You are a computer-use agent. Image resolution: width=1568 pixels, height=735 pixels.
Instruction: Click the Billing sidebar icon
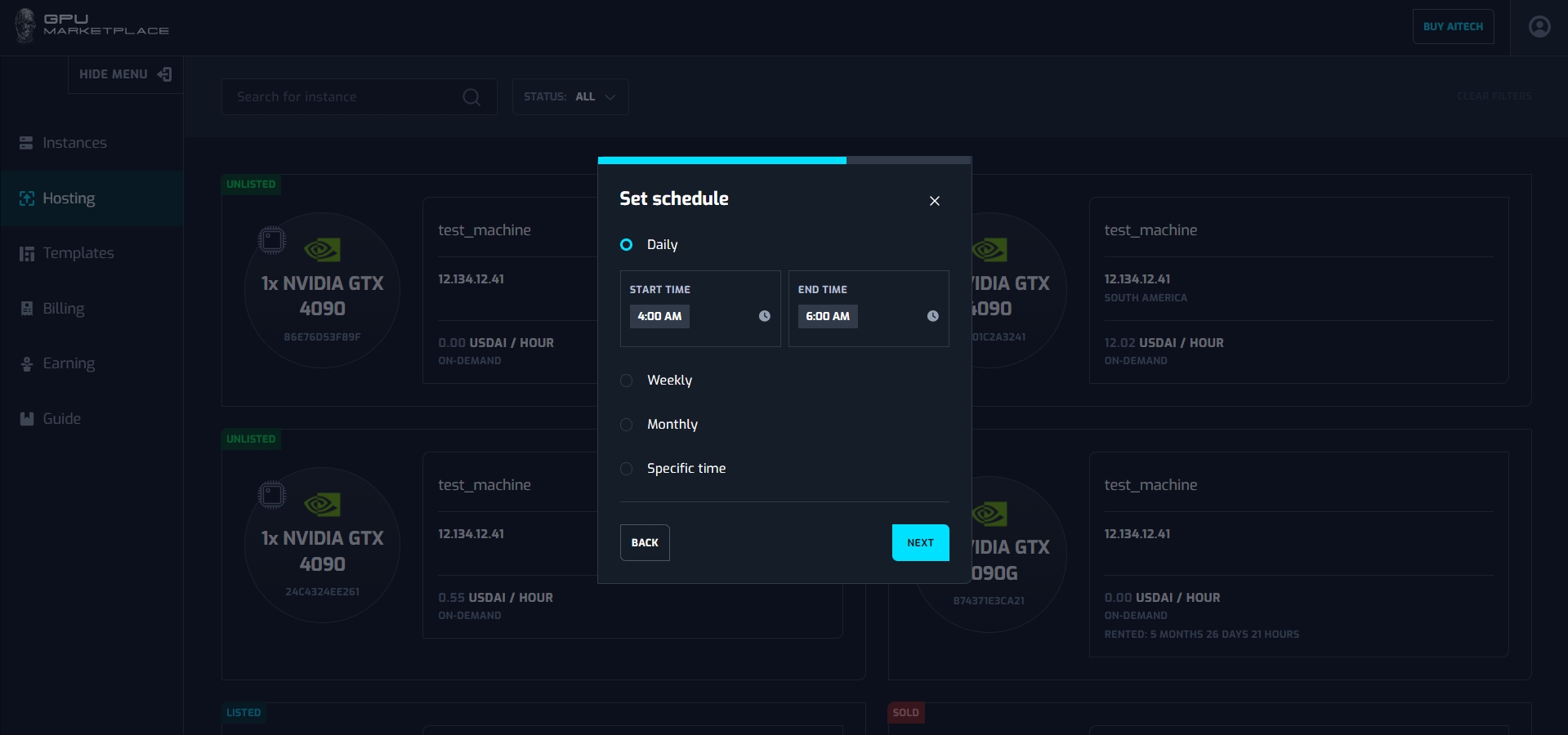(x=27, y=309)
